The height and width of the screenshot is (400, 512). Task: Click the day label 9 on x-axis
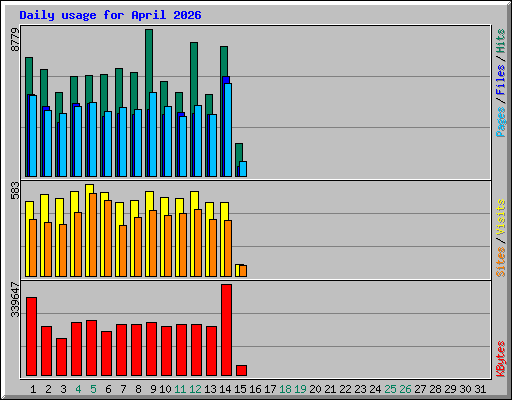pyautogui.click(x=153, y=389)
